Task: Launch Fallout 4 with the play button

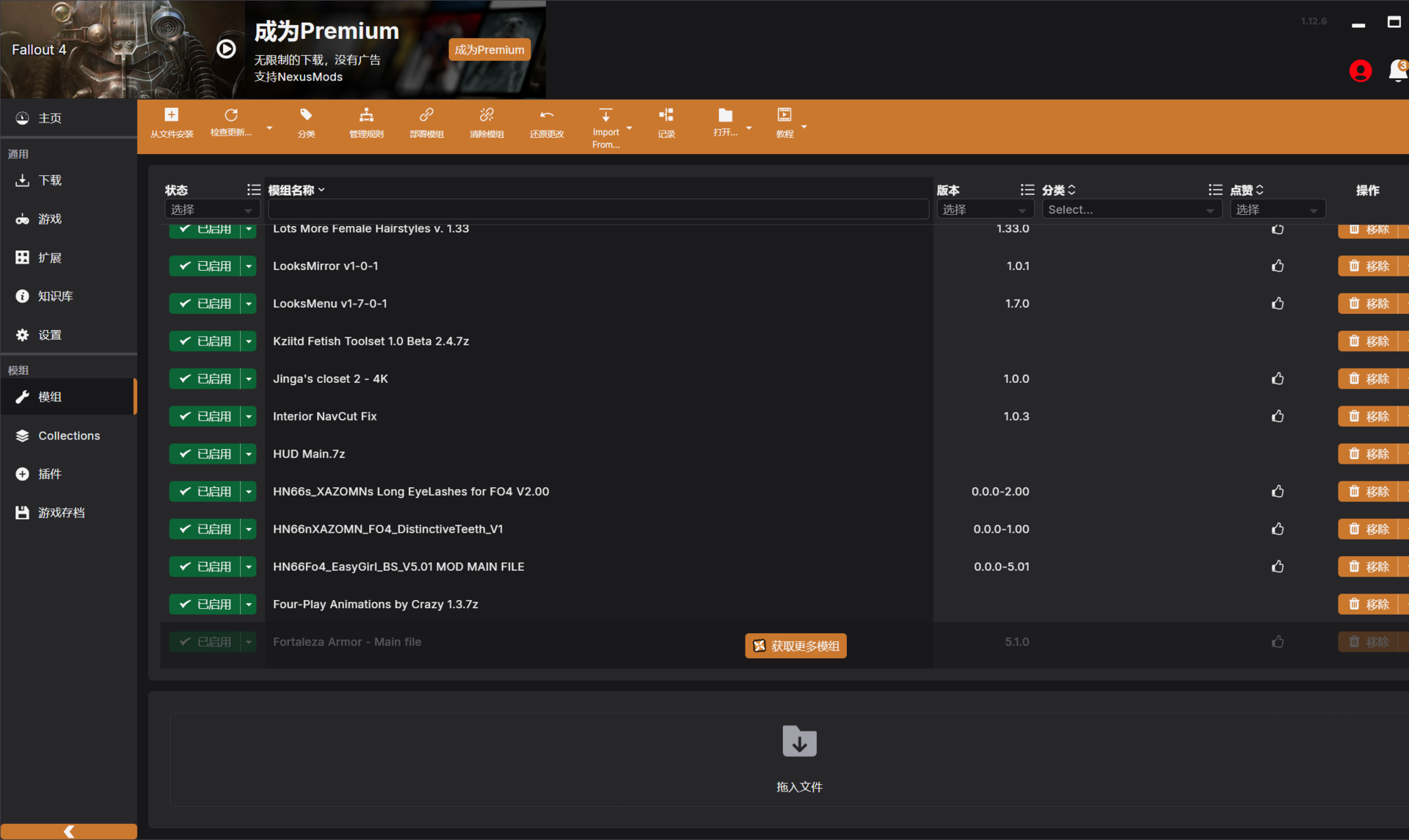Action: (x=226, y=49)
